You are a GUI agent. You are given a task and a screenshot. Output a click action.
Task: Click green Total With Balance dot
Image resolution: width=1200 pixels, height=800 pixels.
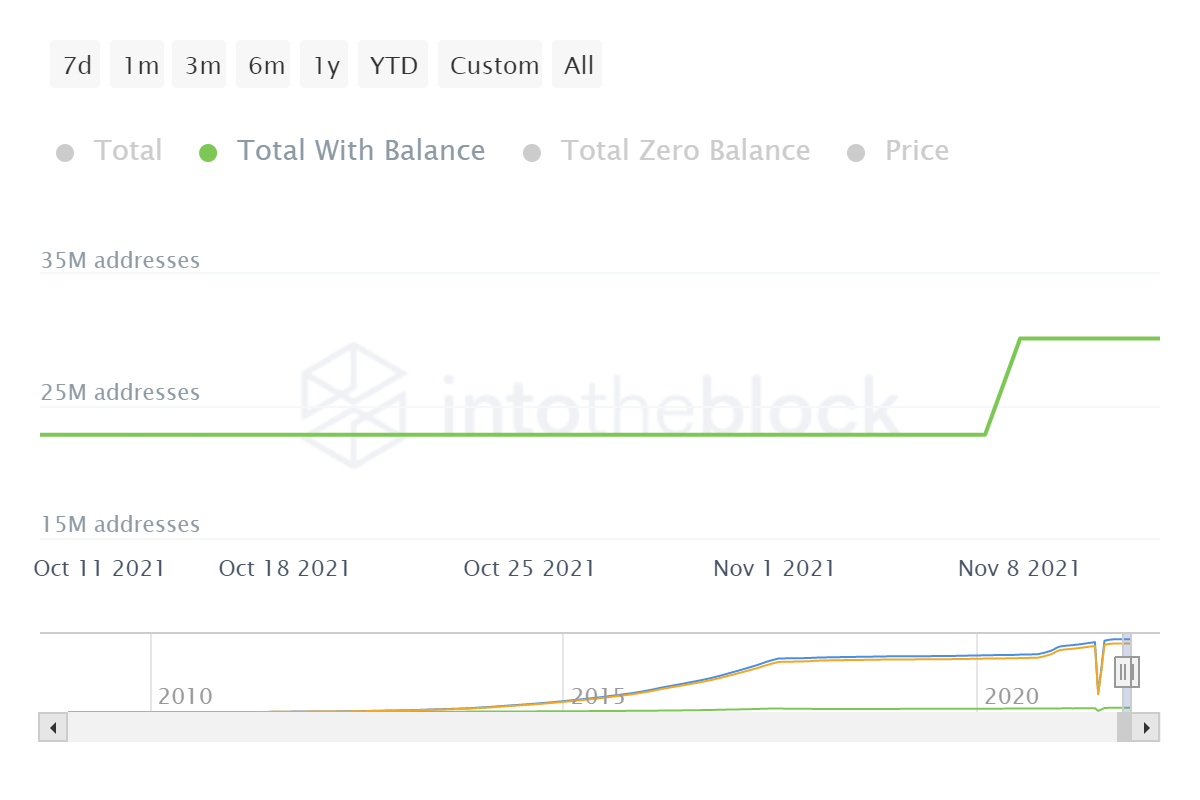[x=208, y=153]
